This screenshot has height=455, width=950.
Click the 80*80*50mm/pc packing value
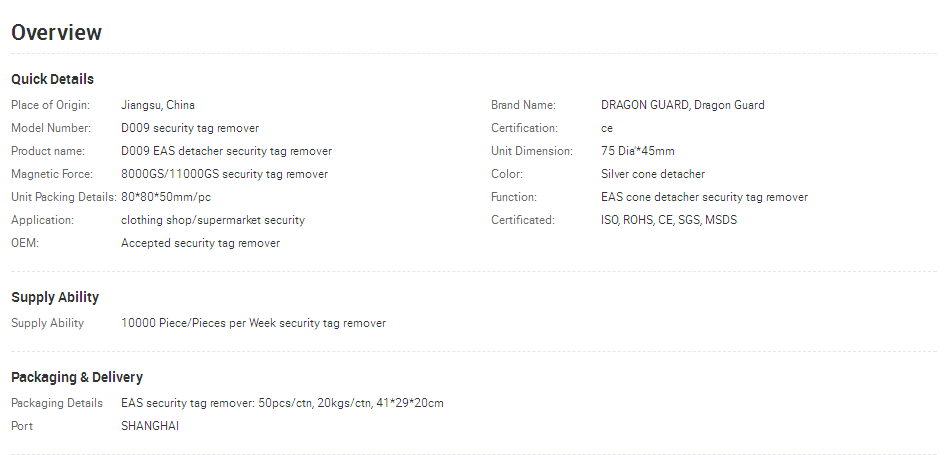(x=166, y=197)
